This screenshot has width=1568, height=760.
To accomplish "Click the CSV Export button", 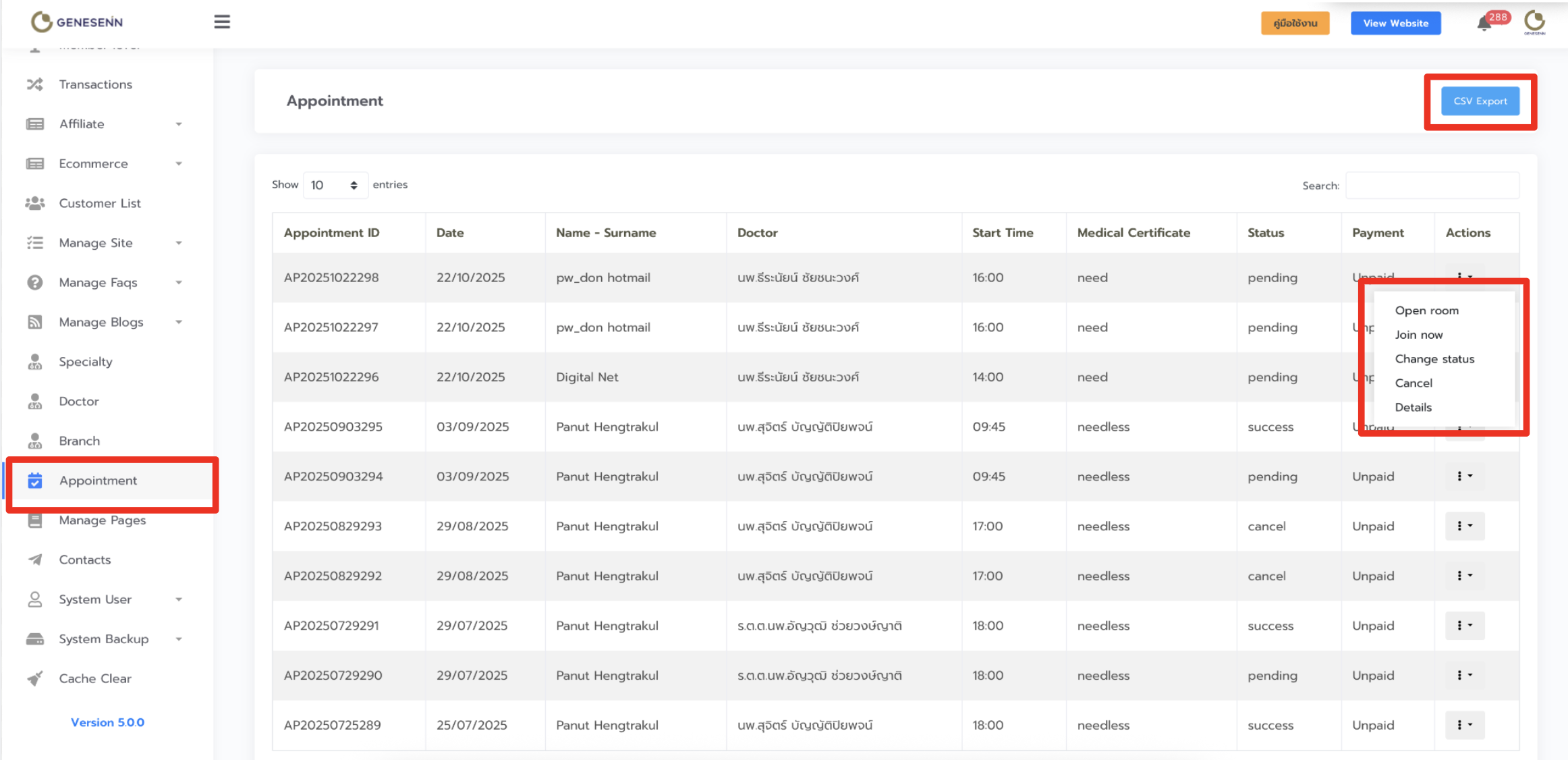I will (x=1480, y=101).
